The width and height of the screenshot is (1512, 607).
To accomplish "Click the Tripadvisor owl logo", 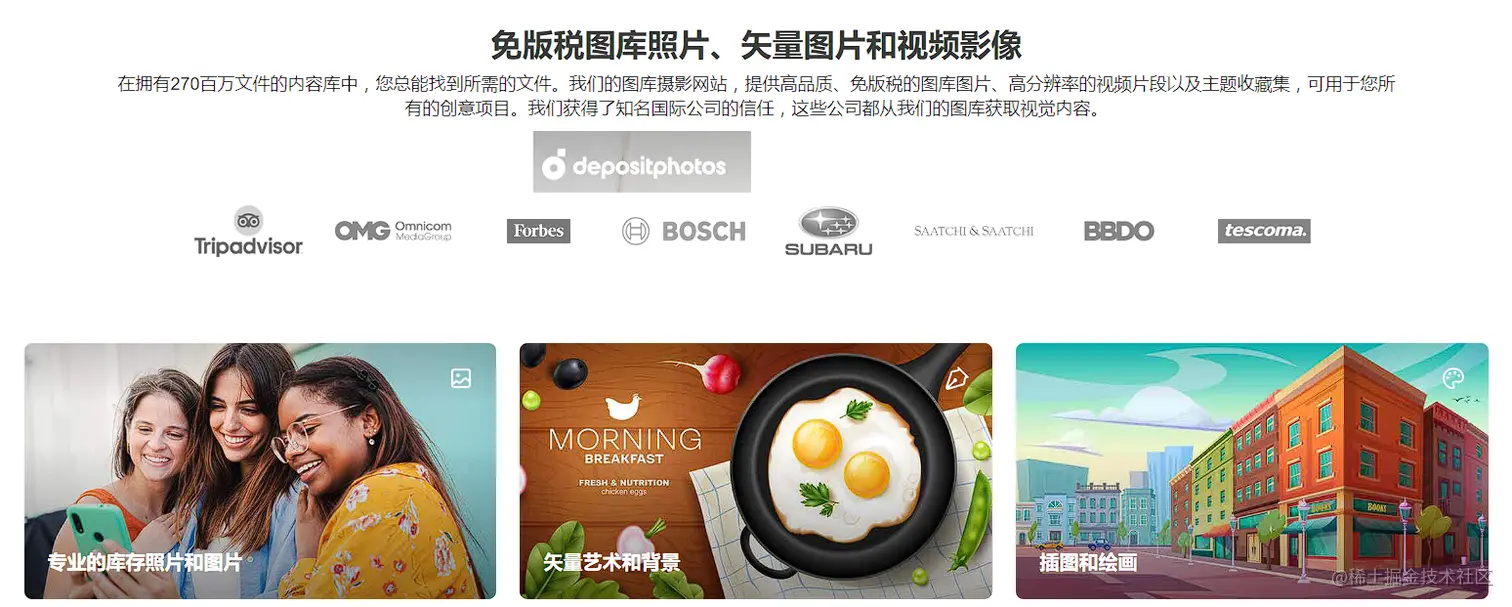I will click(x=248, y=231).
